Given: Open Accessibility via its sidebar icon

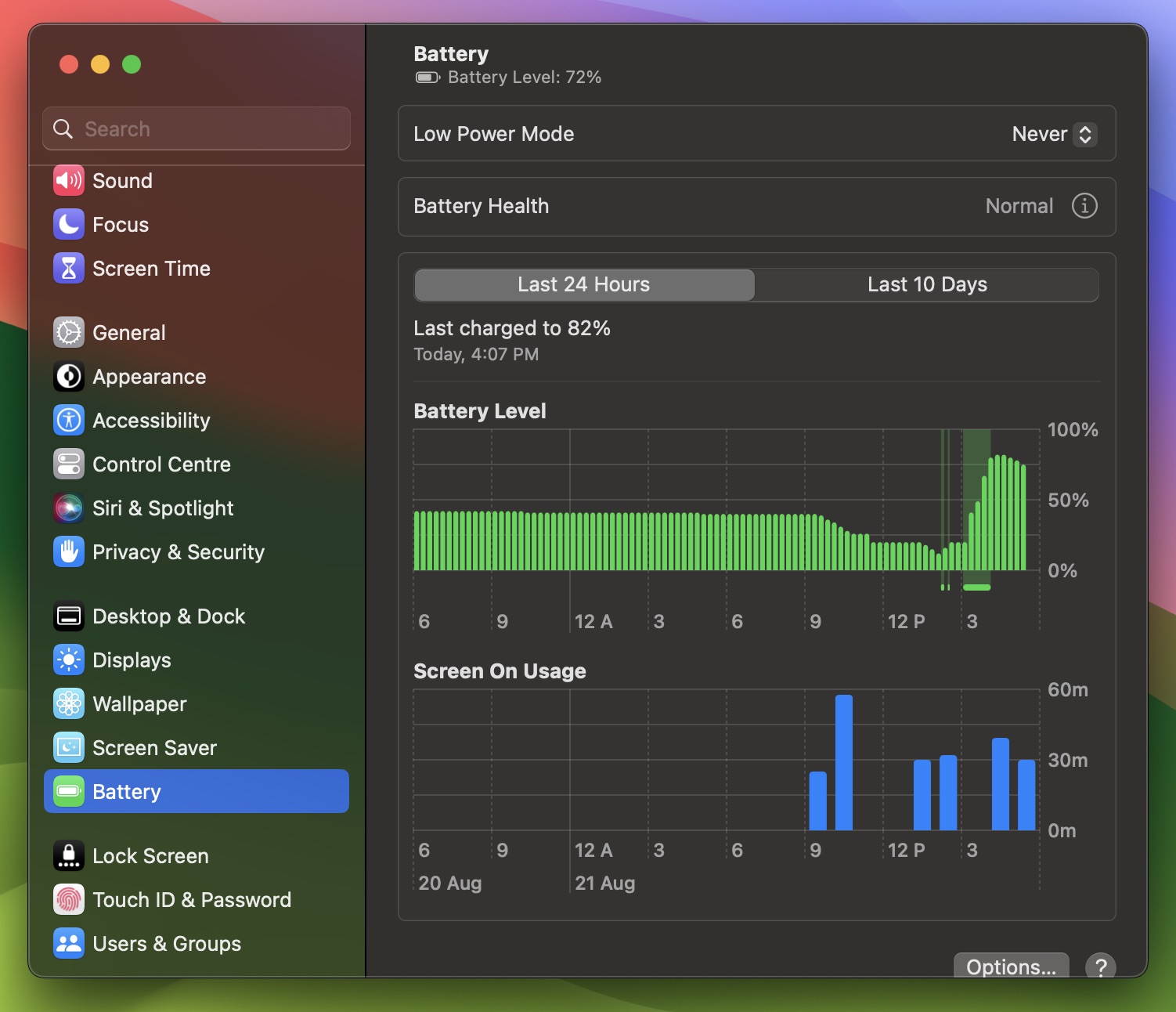Looking at the screenshot, I should tap(68, 420).
